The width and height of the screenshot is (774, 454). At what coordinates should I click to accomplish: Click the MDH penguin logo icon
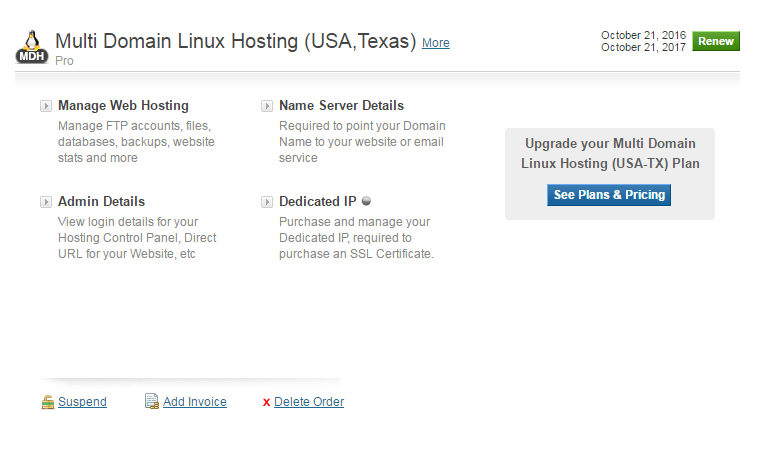pyautogui.click(x=32, y=47)
